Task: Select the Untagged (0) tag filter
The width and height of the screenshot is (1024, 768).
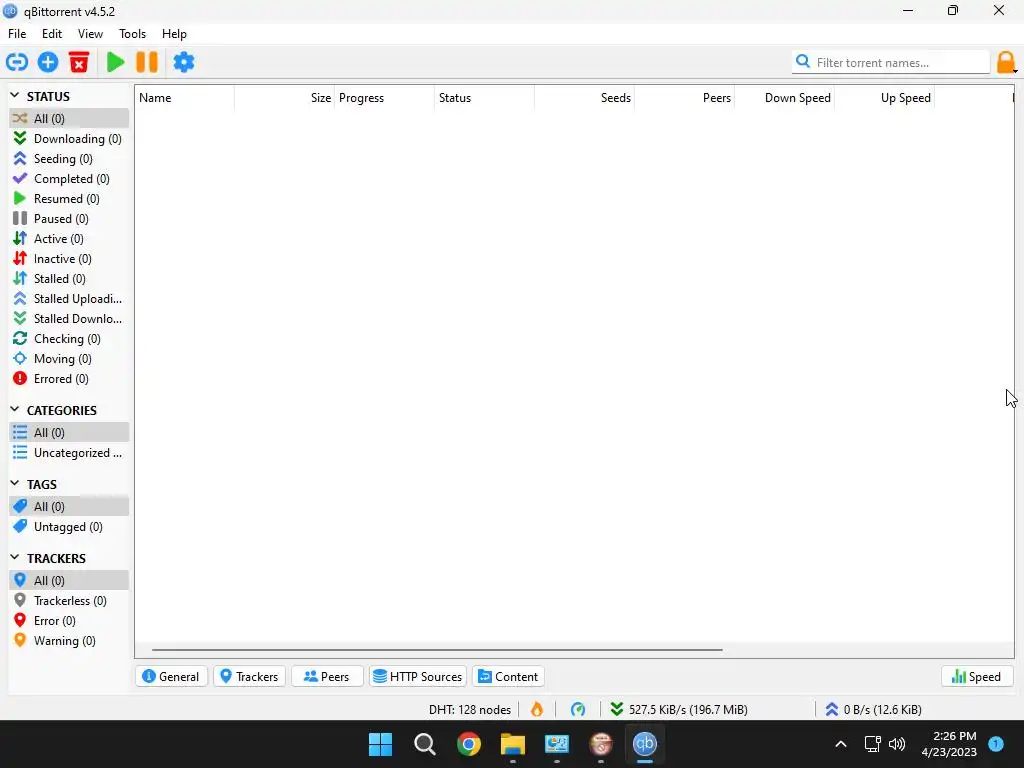Action: [x=69, y=526]
